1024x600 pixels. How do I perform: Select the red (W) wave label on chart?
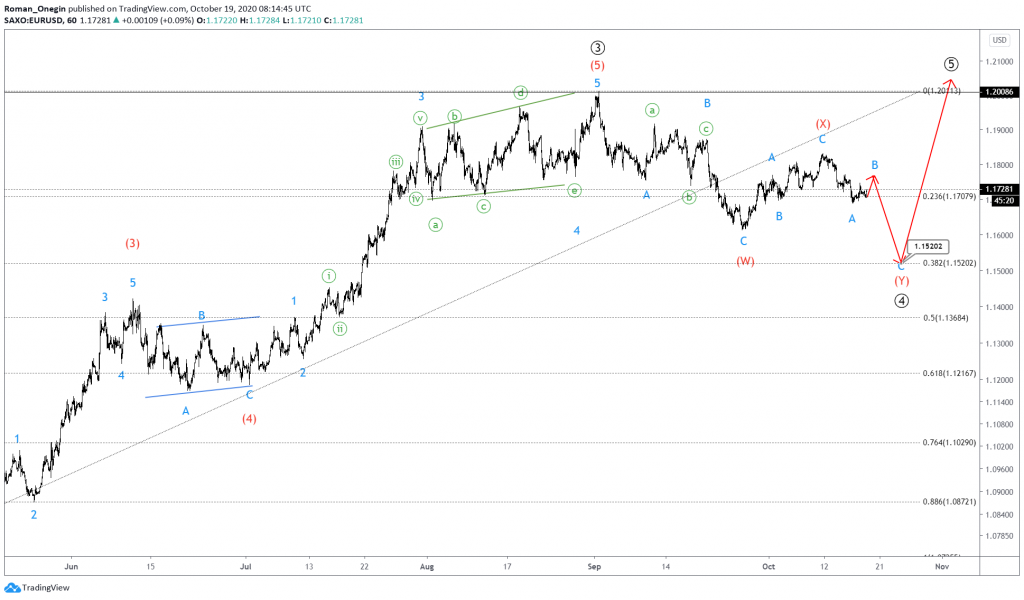[744, 260]
